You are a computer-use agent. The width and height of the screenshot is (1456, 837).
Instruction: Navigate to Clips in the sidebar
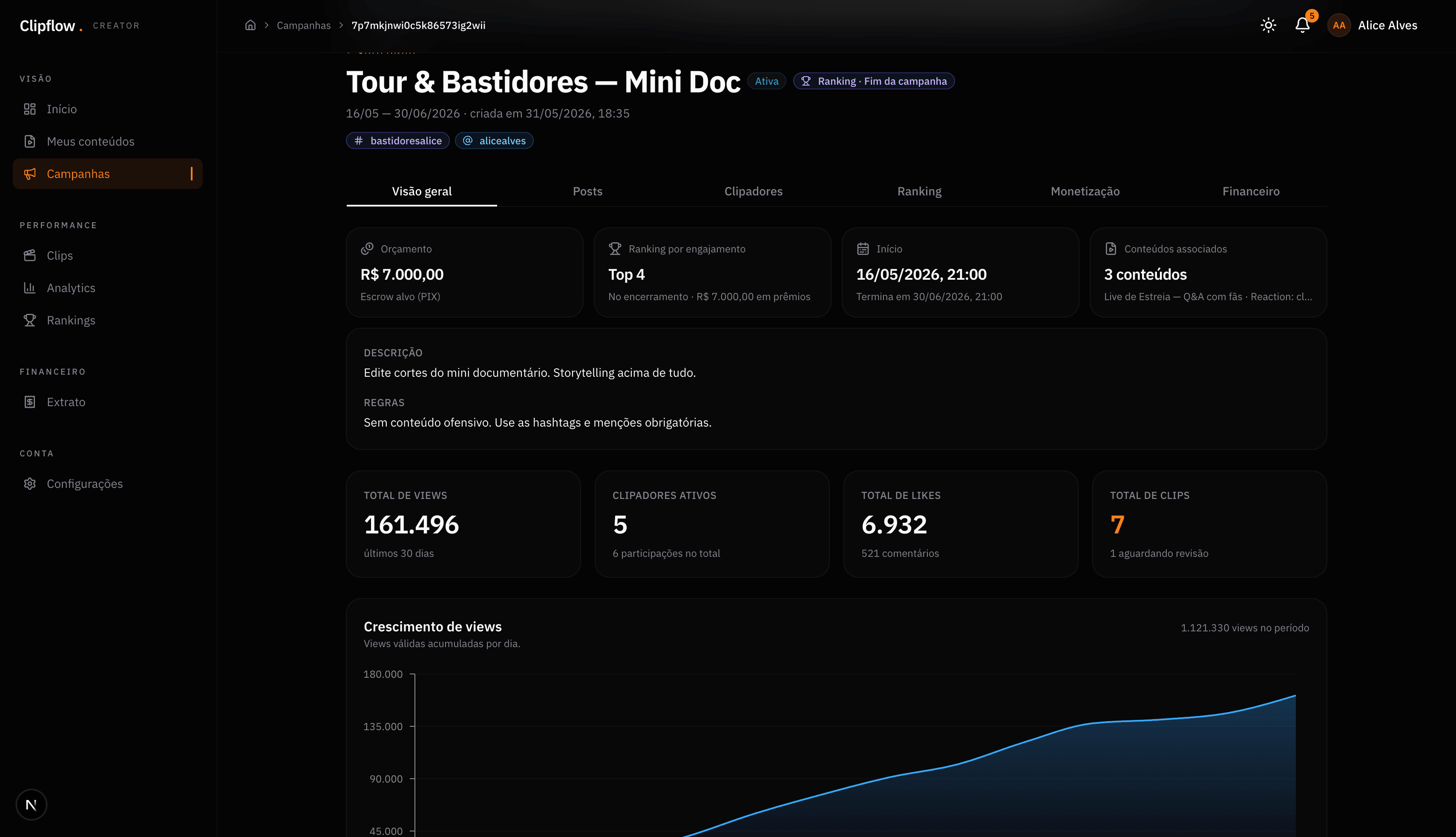(x=107, y=255)
